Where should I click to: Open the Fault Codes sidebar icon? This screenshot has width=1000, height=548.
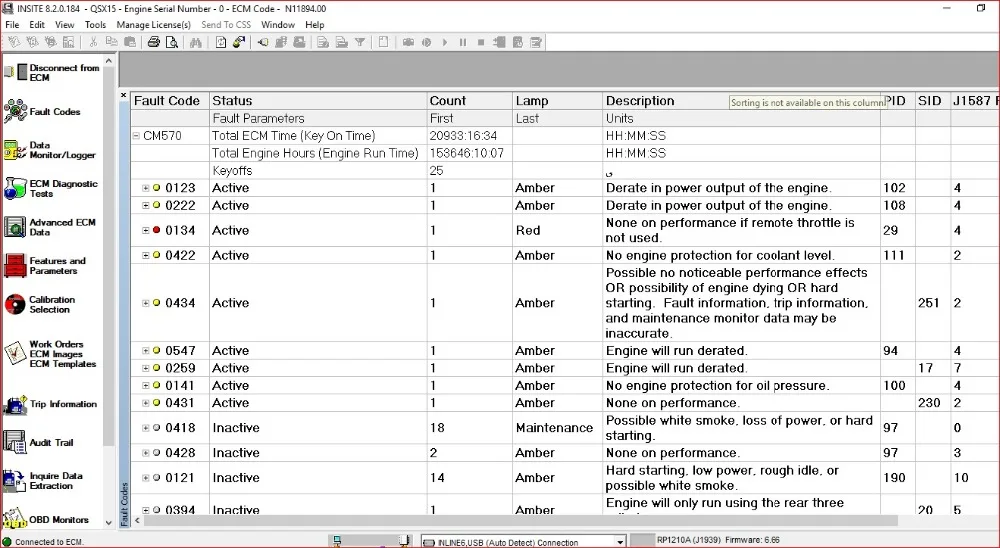(x=15, y=112)
